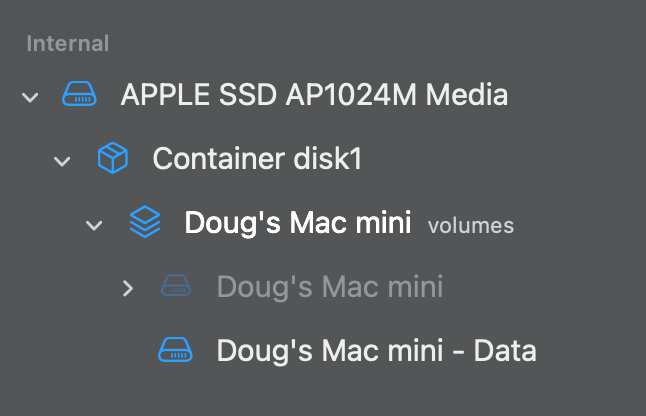Click the small "volumes" label

[x=470, y=226]
